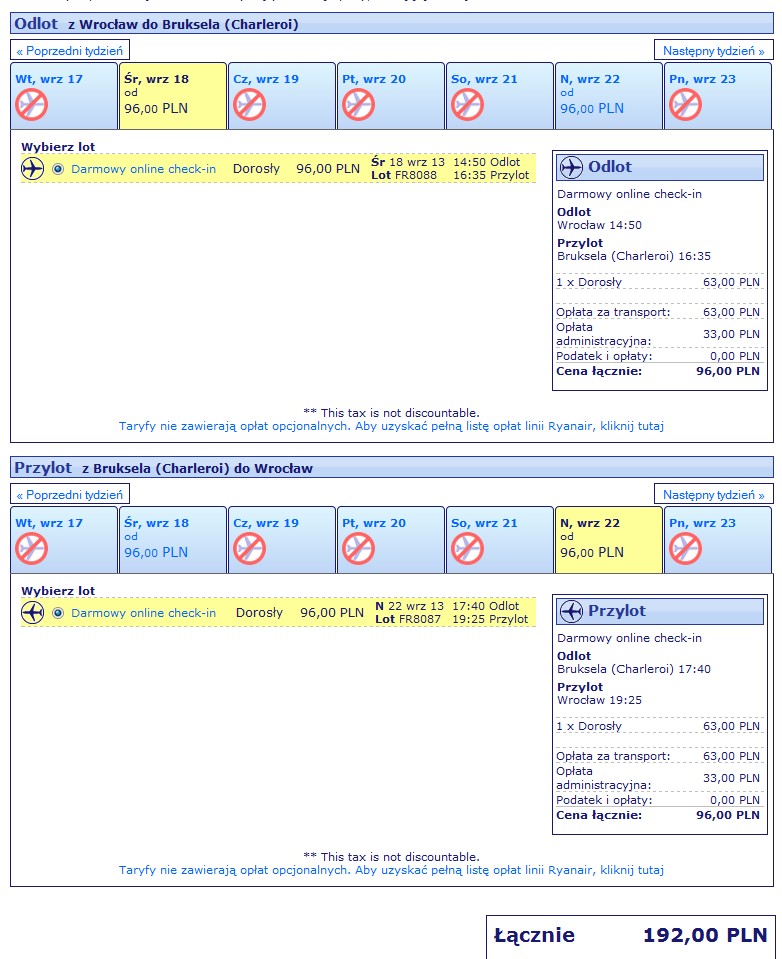Click 'Lot FR8087' flight number text
The image size is (782, 959).
(408, 619)
